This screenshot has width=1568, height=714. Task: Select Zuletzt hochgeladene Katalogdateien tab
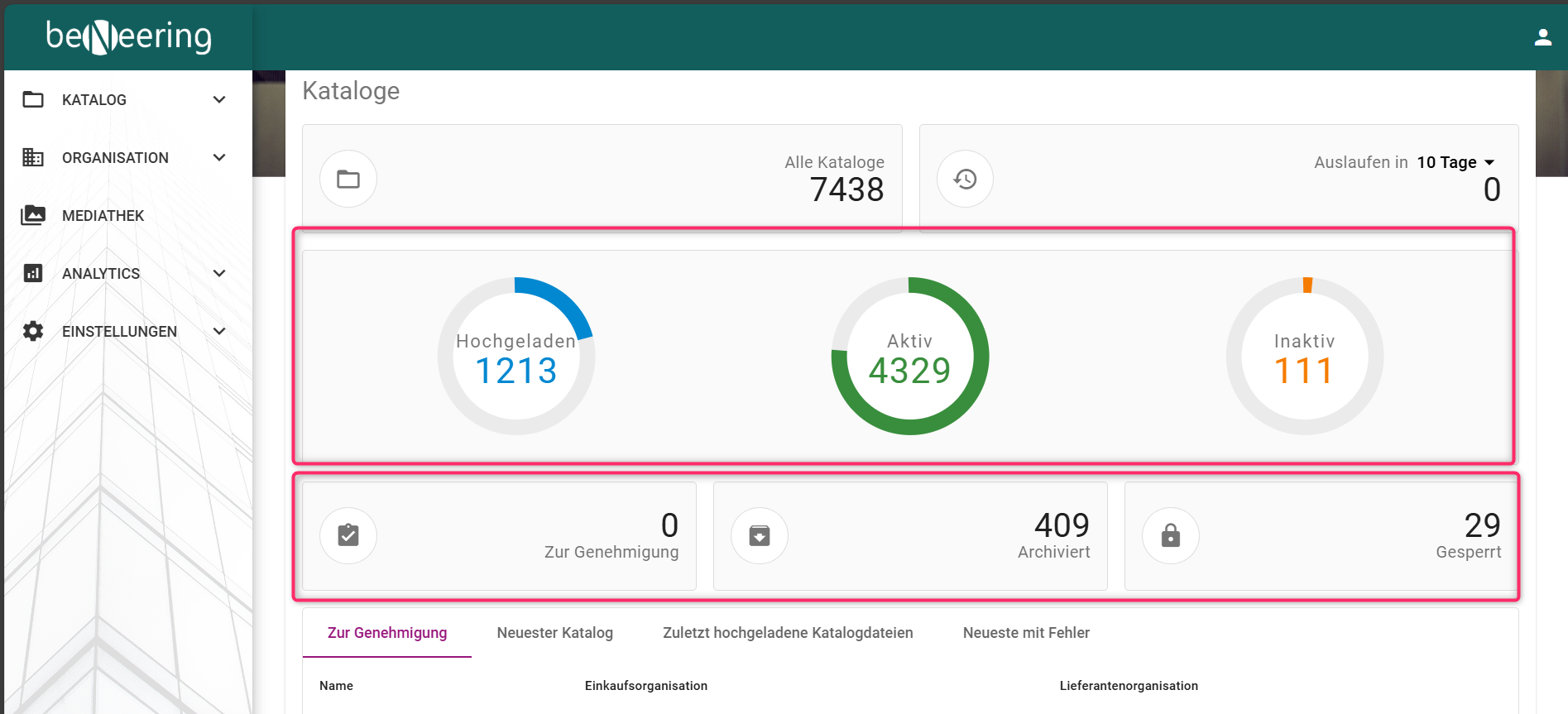[x=788, y=633]
